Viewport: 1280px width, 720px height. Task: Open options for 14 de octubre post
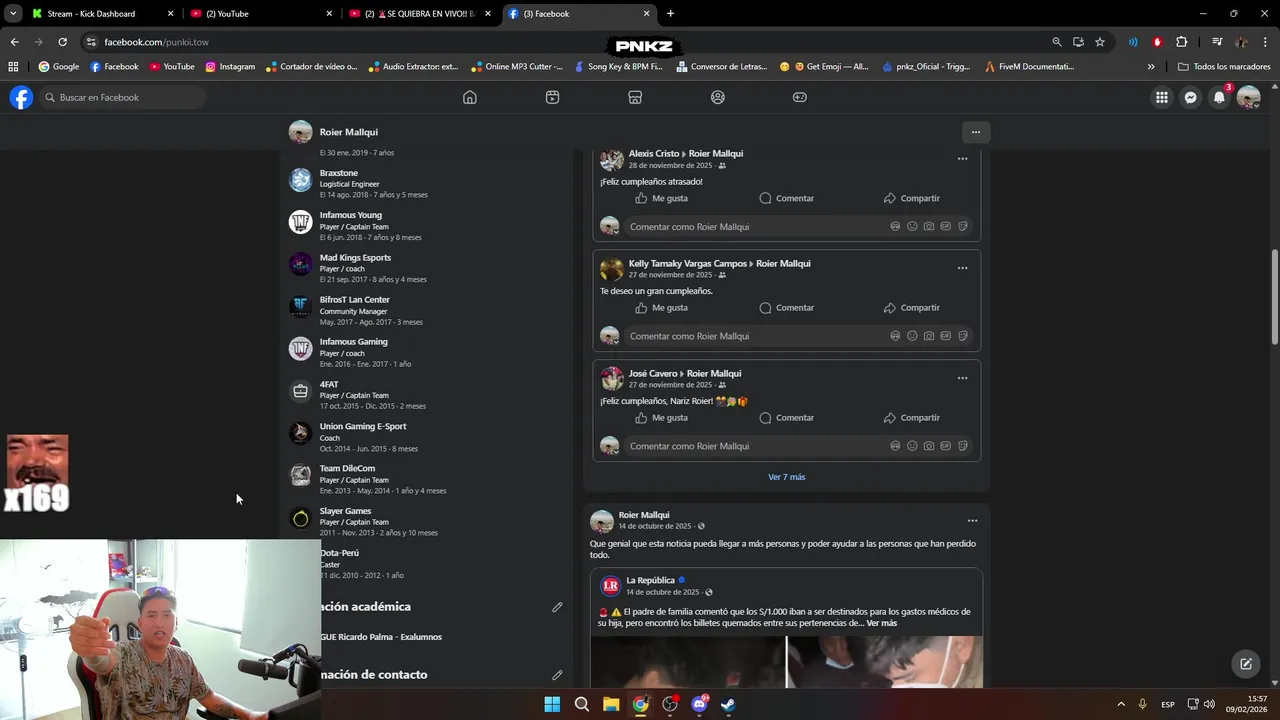[972, 520]
